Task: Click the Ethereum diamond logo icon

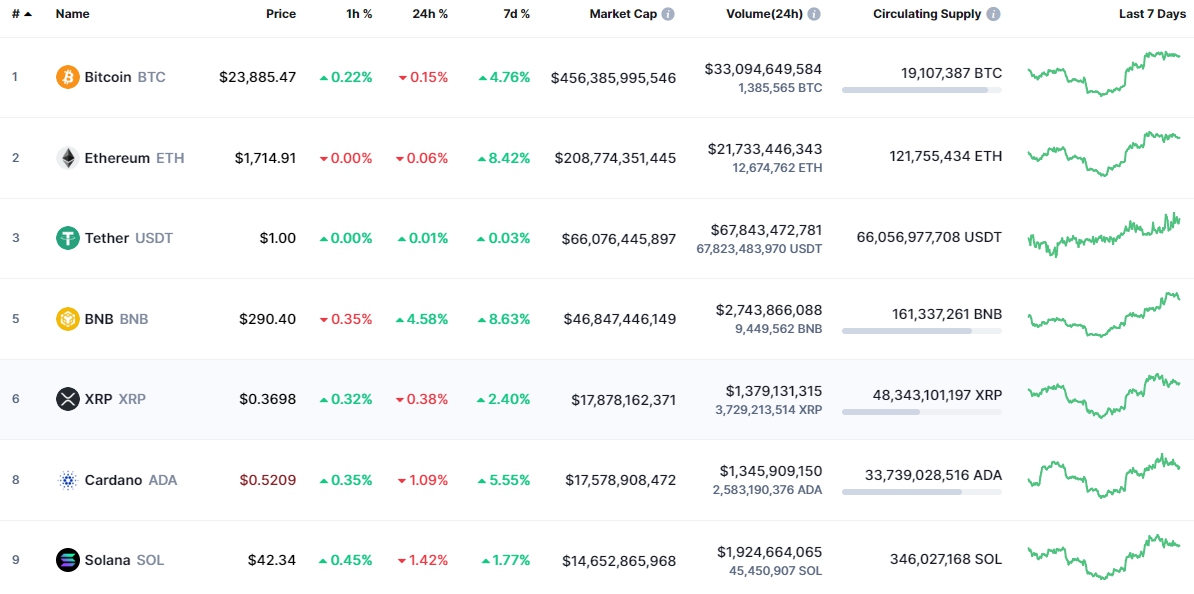Action: click(x=68, y=158)
